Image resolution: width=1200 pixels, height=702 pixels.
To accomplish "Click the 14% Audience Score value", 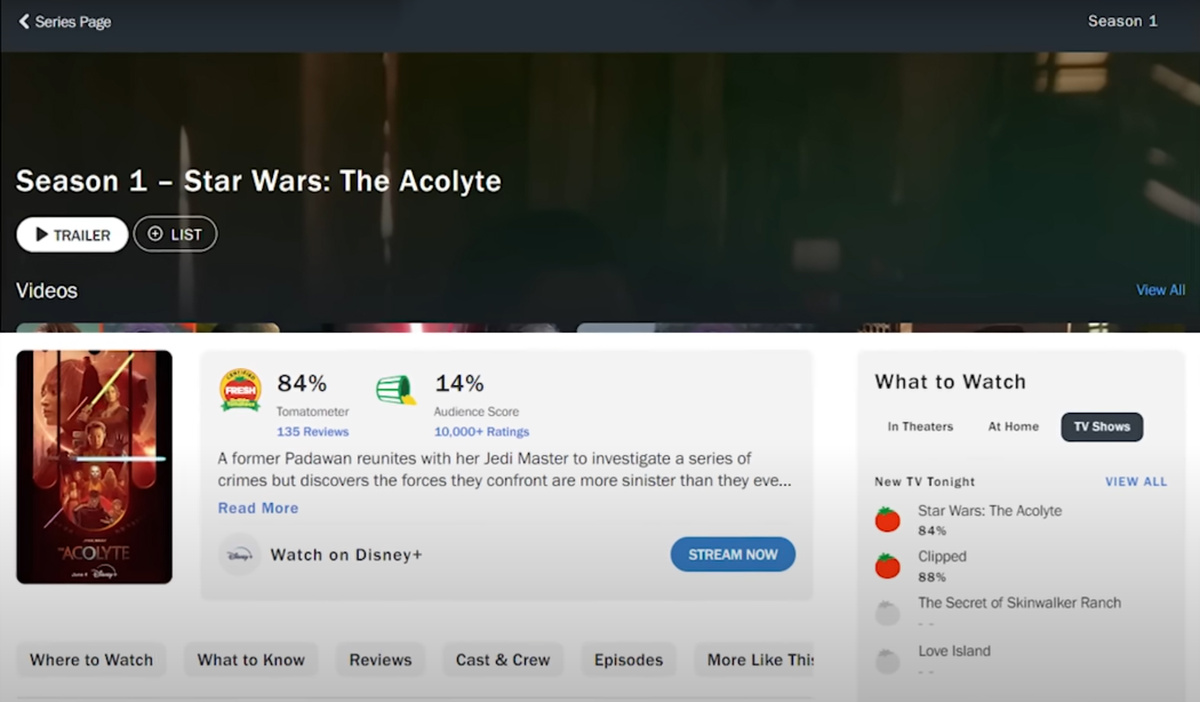I will tap(459, 383).
